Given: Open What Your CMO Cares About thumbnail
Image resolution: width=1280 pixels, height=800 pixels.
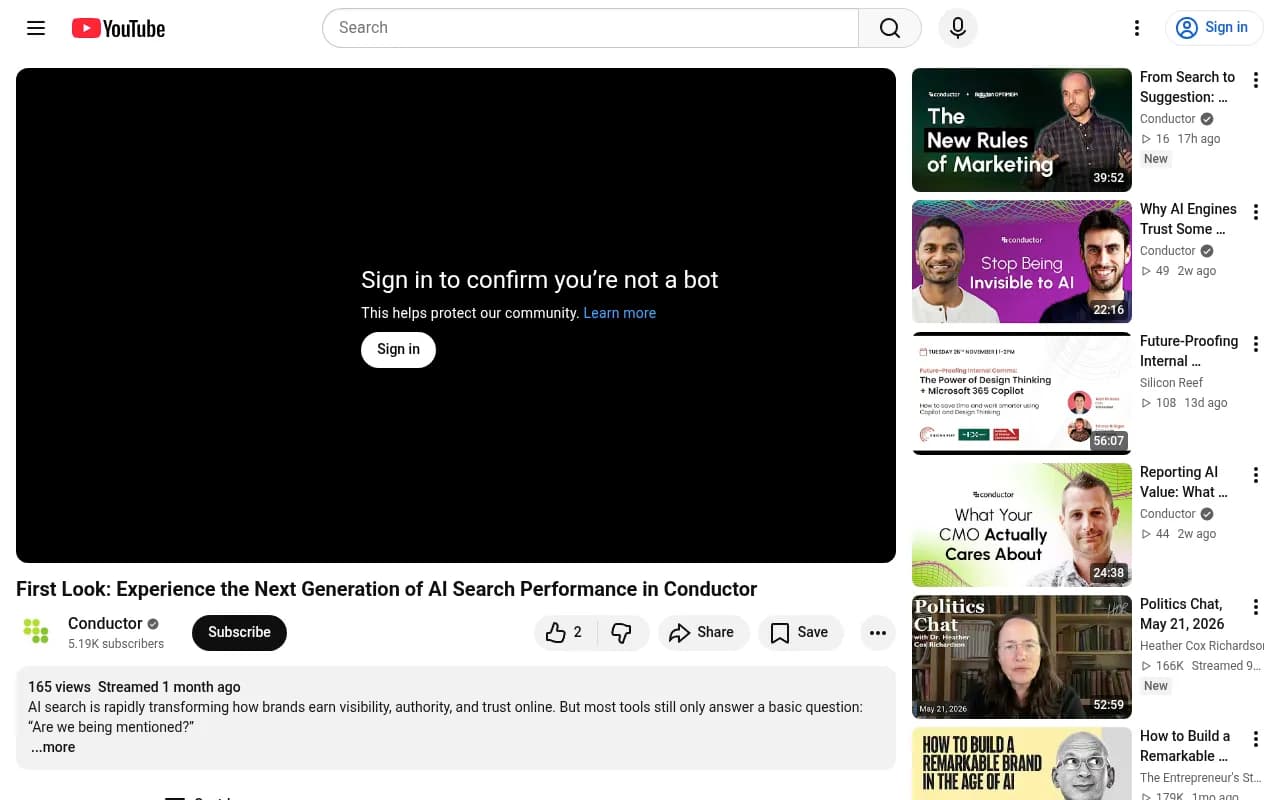Looking at the screenshot, I should [x=1022, y=525].
